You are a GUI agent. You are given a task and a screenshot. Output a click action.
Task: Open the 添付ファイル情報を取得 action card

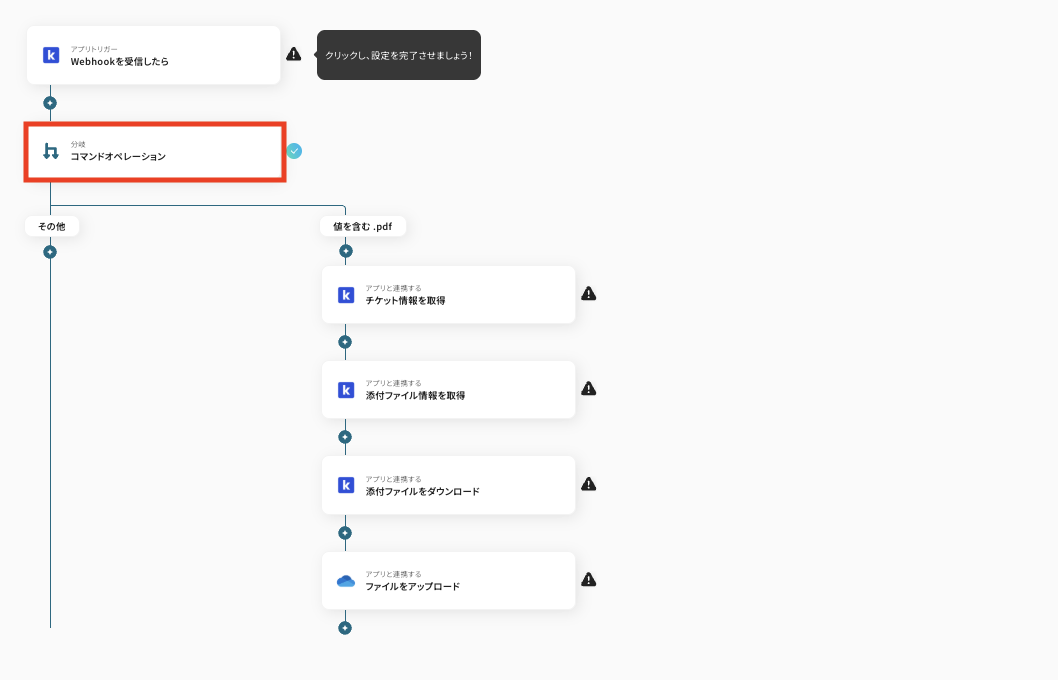coord(449,390)
